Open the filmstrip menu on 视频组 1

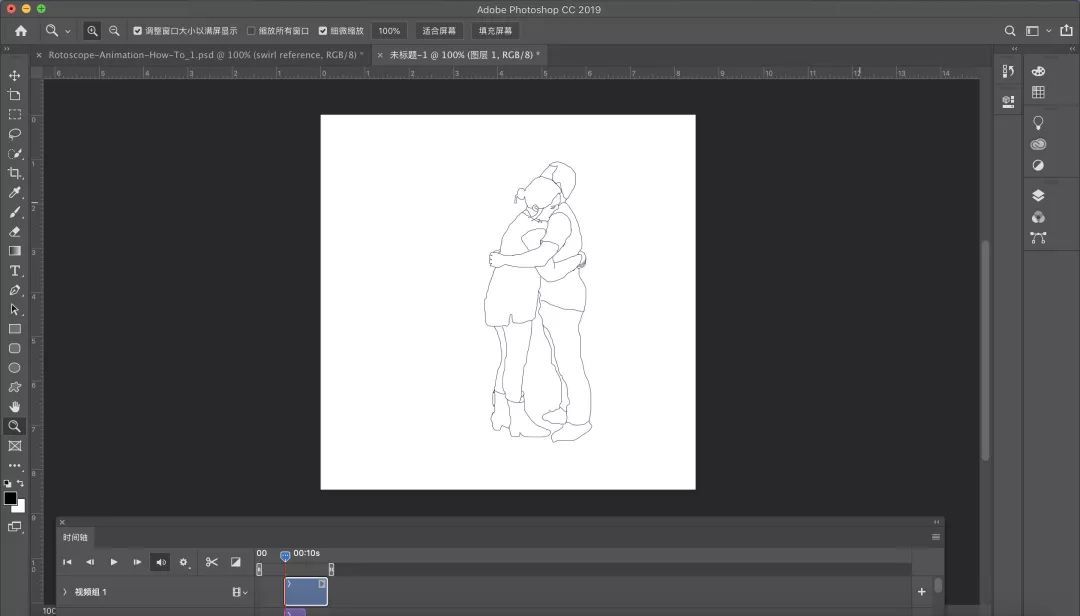pyautogui.click(x=239, y=592)
